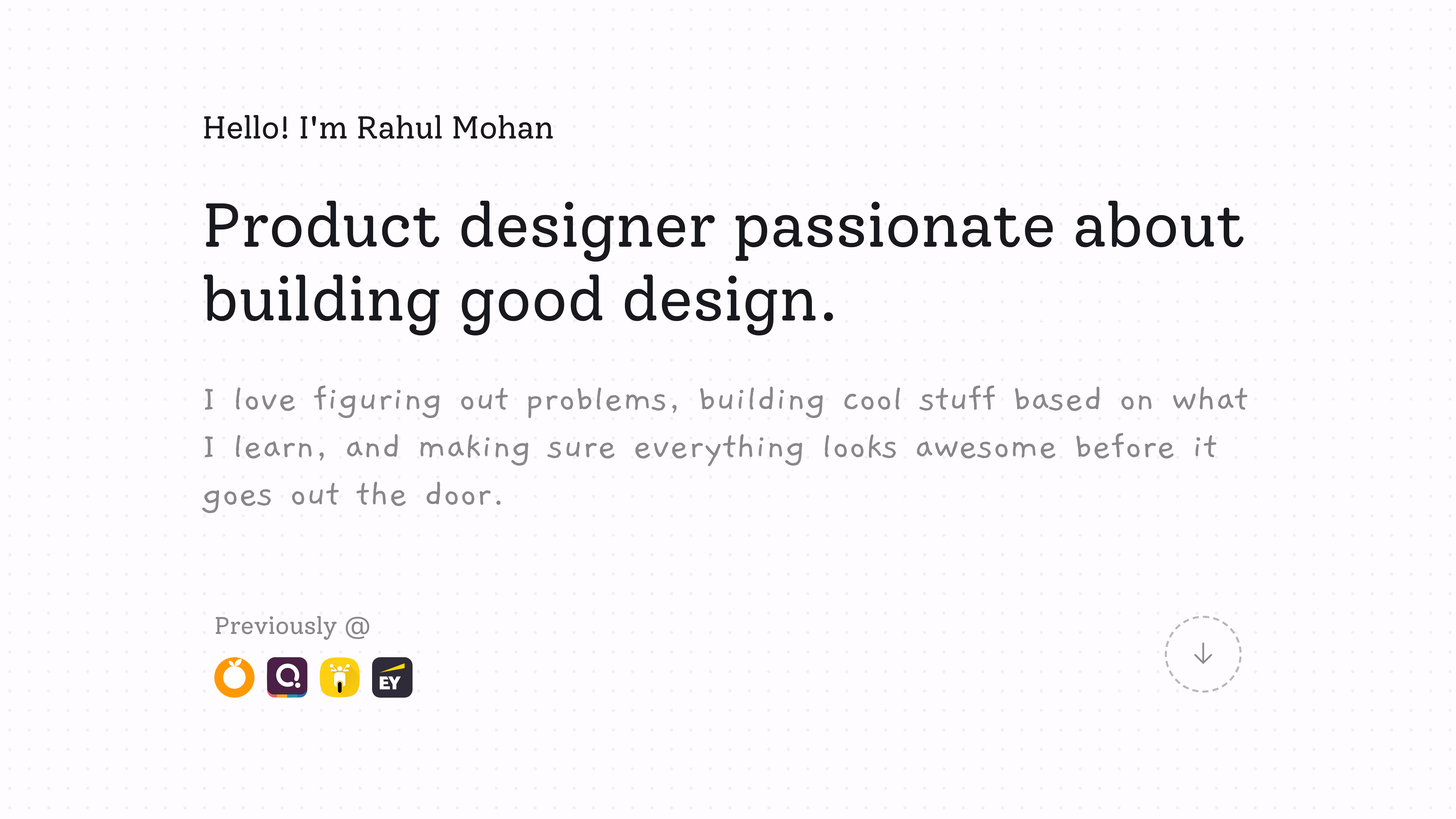Image resolution: width=1456 pixels, height=819 pixels.
Task: Click the "Previously @" label
Action: (292, 626)
